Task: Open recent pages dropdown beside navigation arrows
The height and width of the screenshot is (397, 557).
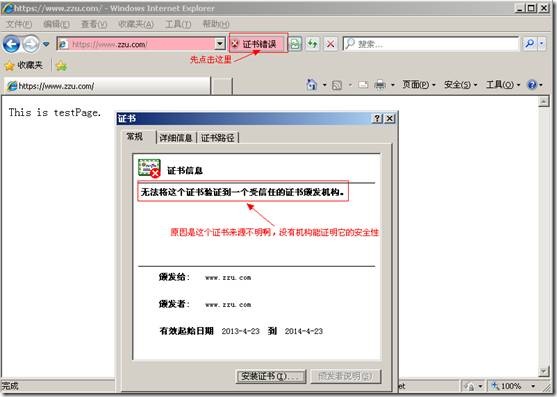Action: 46,44
